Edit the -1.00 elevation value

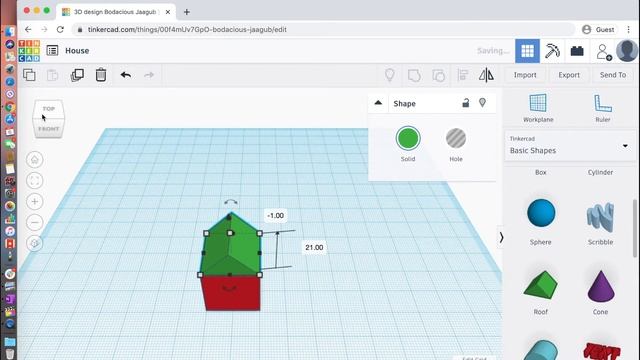(276, 216)
